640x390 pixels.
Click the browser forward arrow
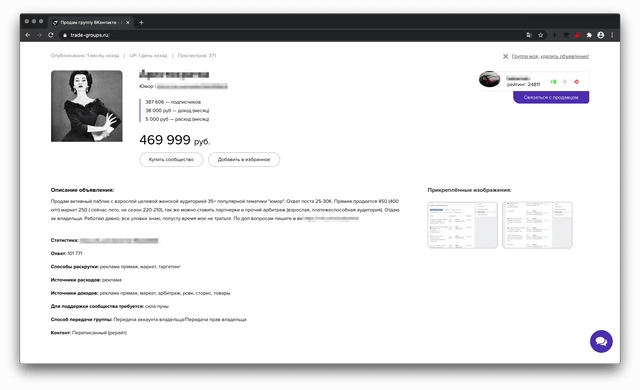click(39, 35)
